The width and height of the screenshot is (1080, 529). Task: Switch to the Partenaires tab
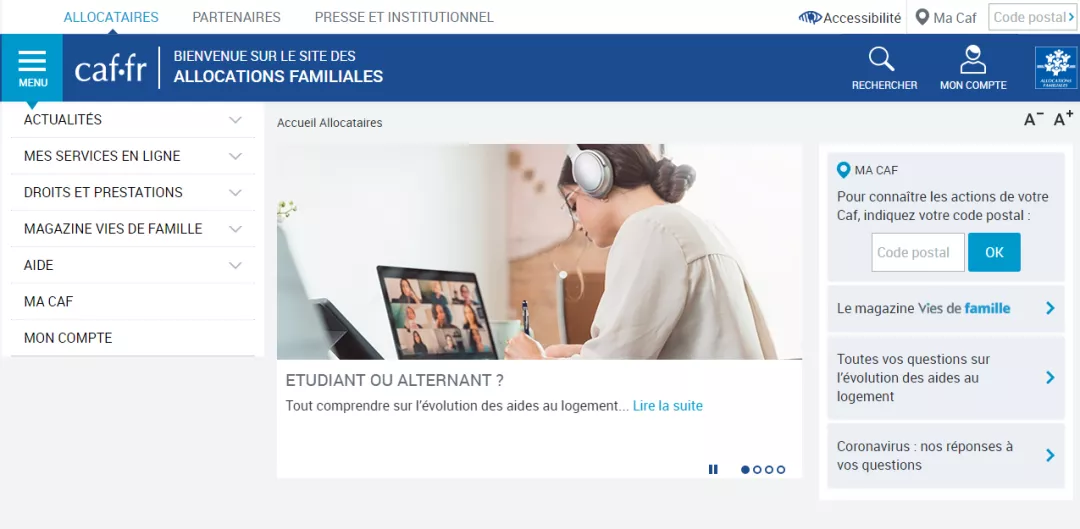236,17
